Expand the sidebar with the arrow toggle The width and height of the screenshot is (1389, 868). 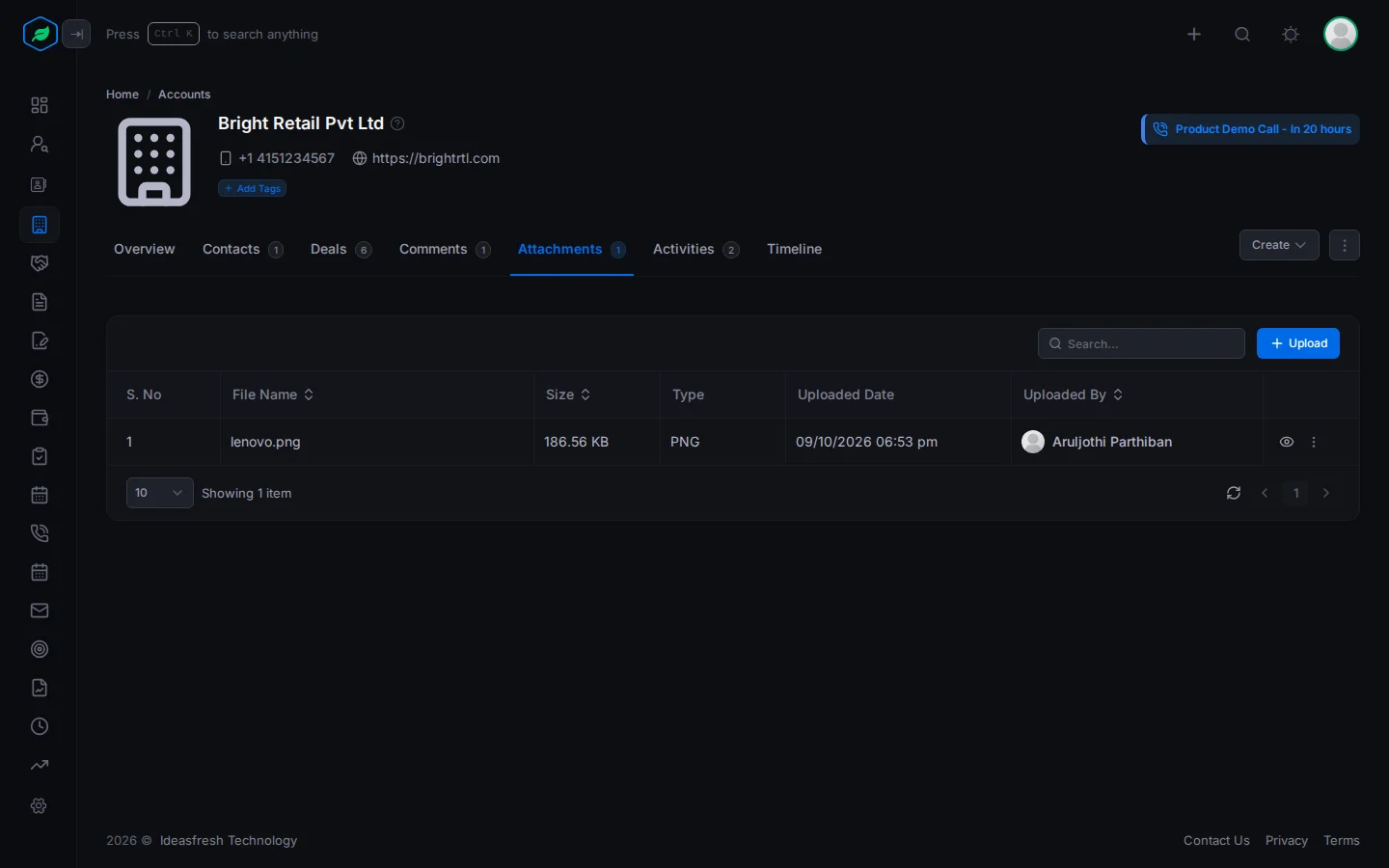(76, 34)
